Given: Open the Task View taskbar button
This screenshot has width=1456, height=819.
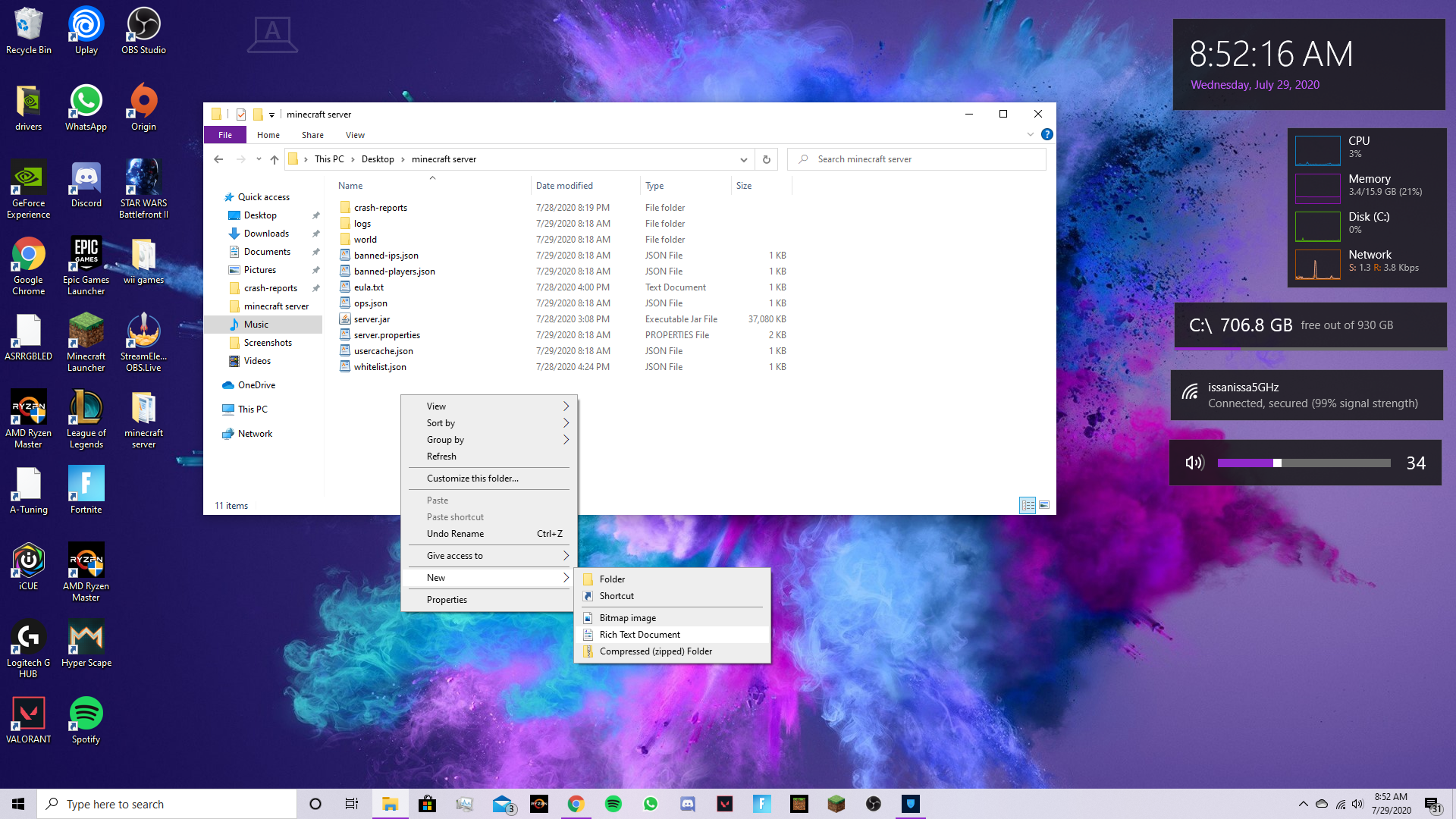Looking at the screenshot, I should pyautogui.click(x=352, y=804).
